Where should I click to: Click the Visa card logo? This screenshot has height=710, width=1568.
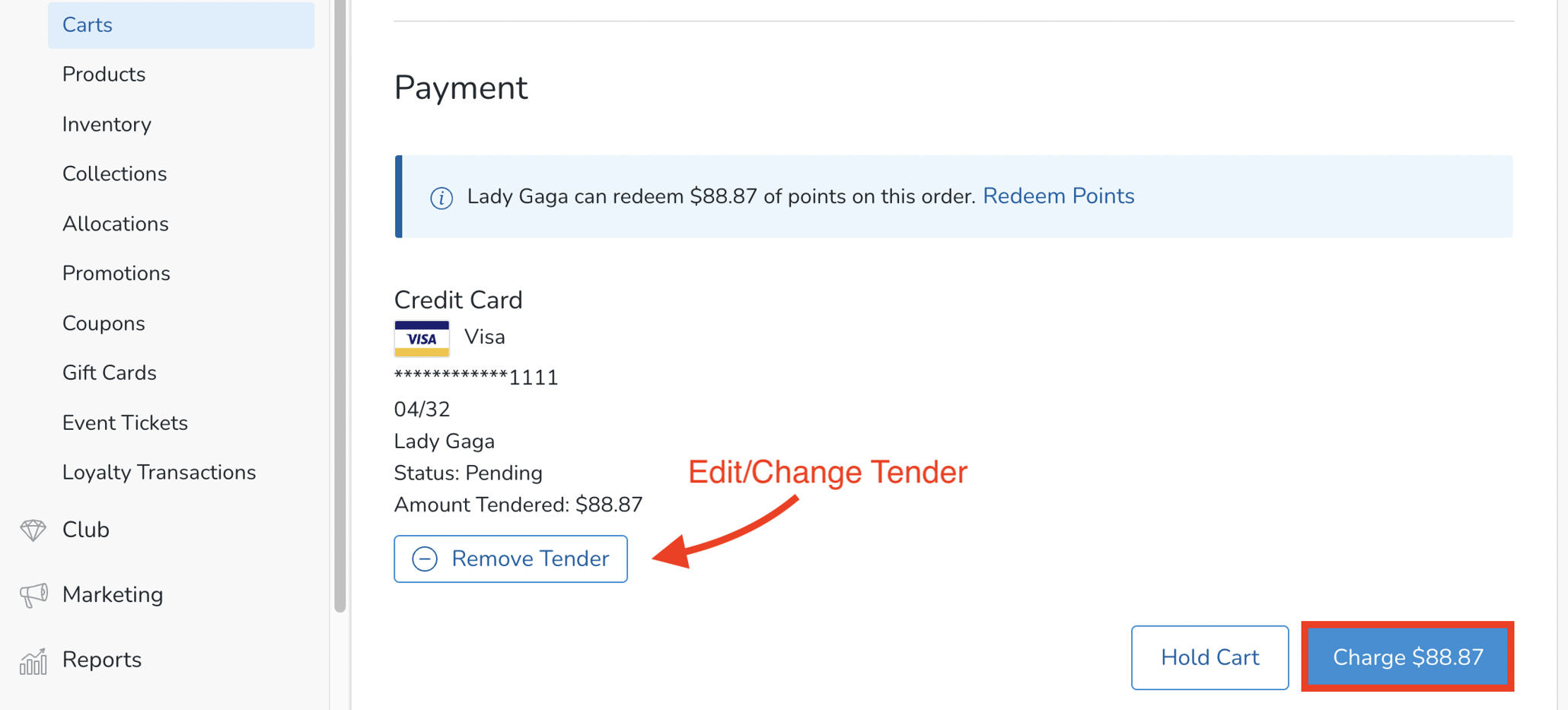tap(422, 338)
